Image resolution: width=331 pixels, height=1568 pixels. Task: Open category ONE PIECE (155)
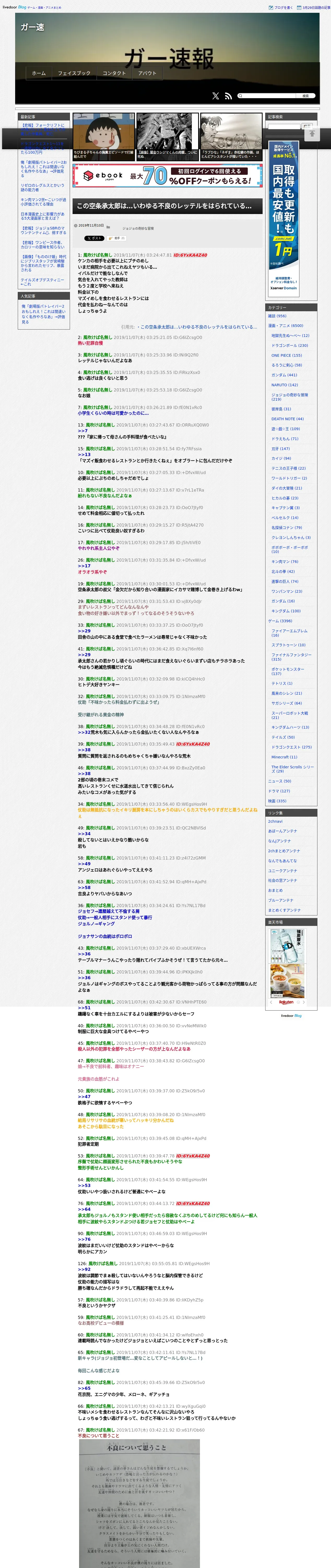tap(287, 355)
